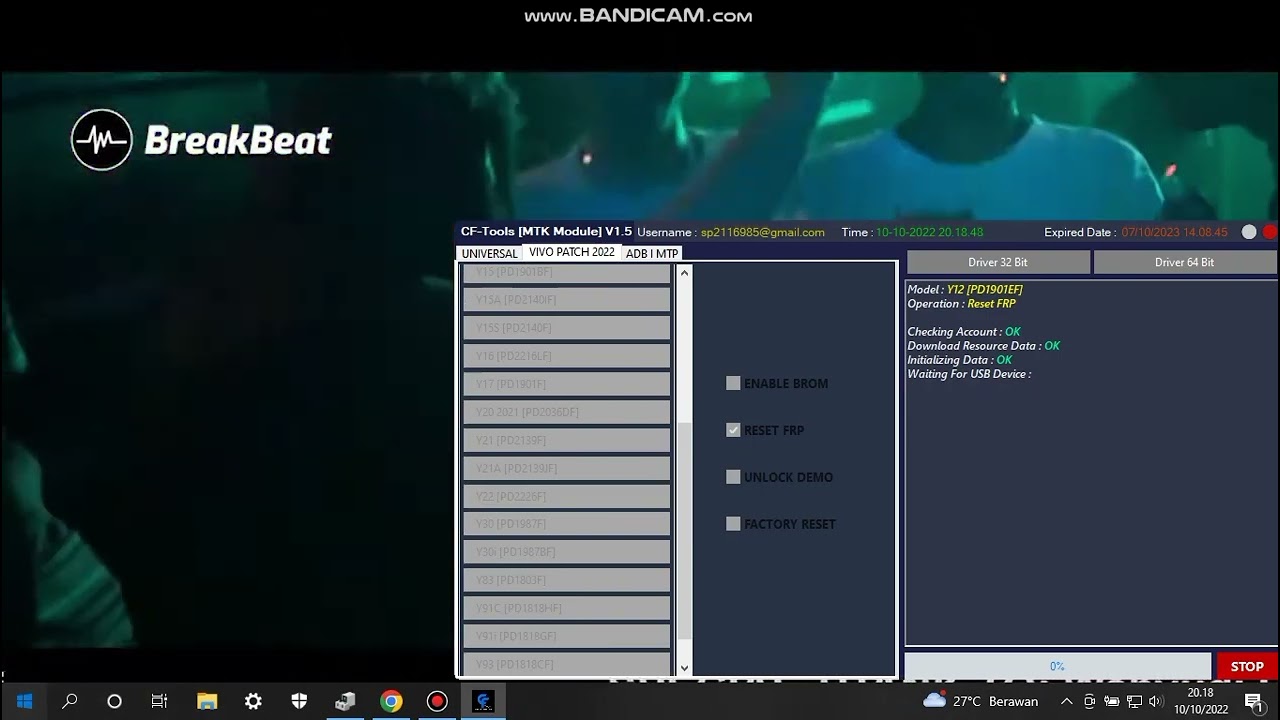Open Windows Security shield icon
1280x720 pixels.
tap(299, 701)
